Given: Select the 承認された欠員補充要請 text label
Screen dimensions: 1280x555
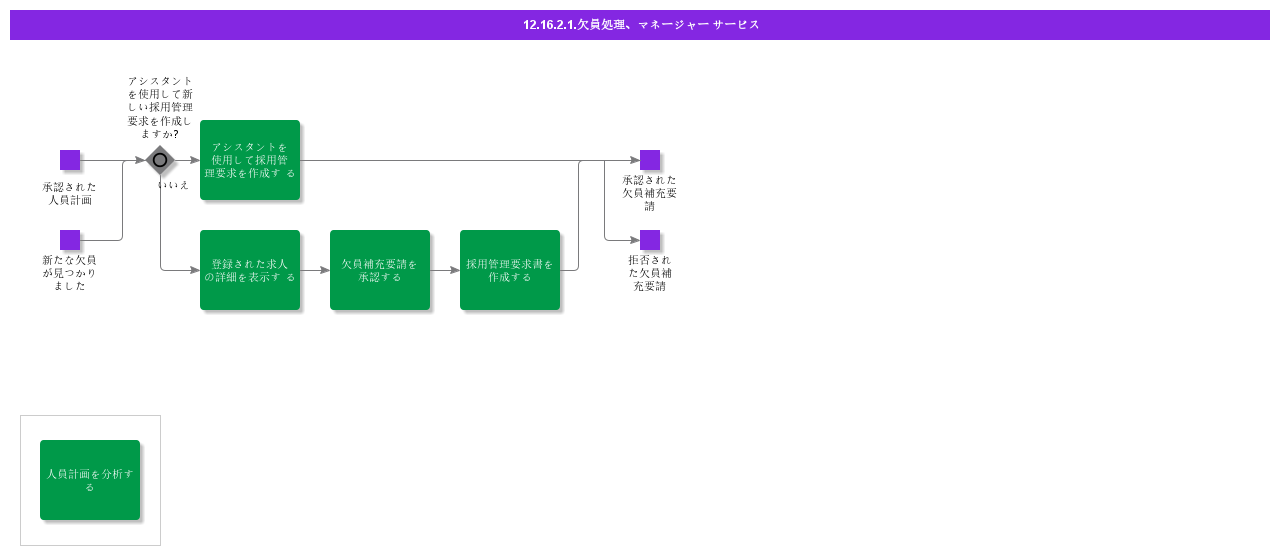Looking at the screenshot, I should 650,193.
